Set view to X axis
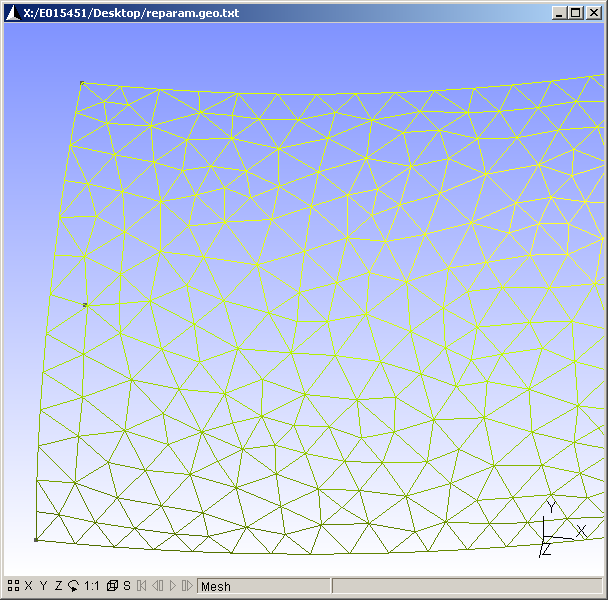The width and height of the screenshot is (608, 600). click(x=29, y=586)
